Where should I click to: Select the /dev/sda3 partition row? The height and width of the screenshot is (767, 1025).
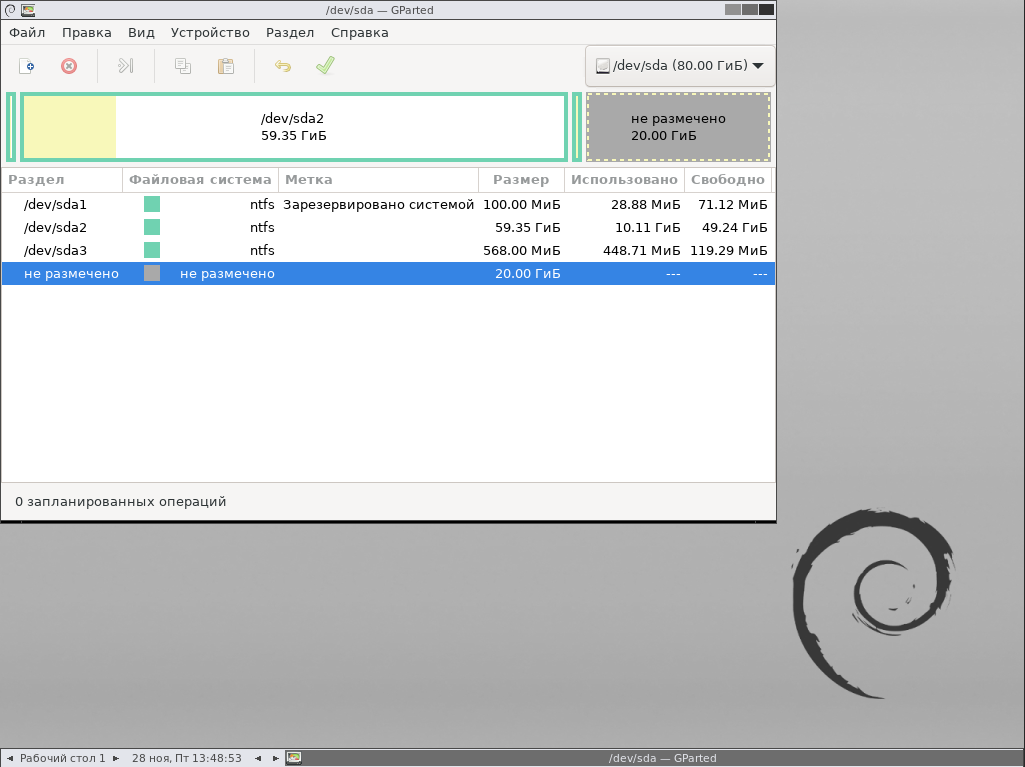coord(56,250)
